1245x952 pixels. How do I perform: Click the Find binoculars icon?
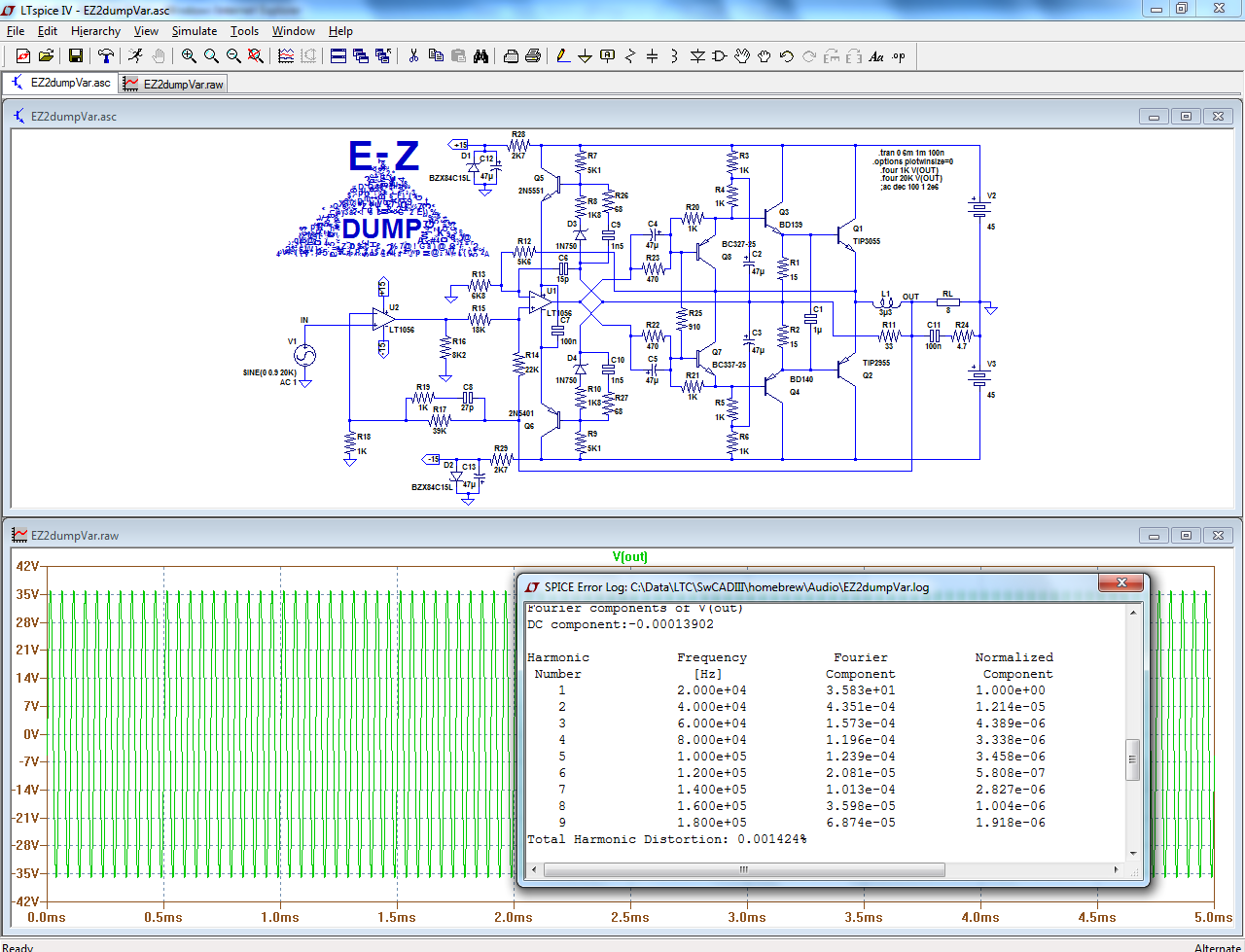[480, 56]
